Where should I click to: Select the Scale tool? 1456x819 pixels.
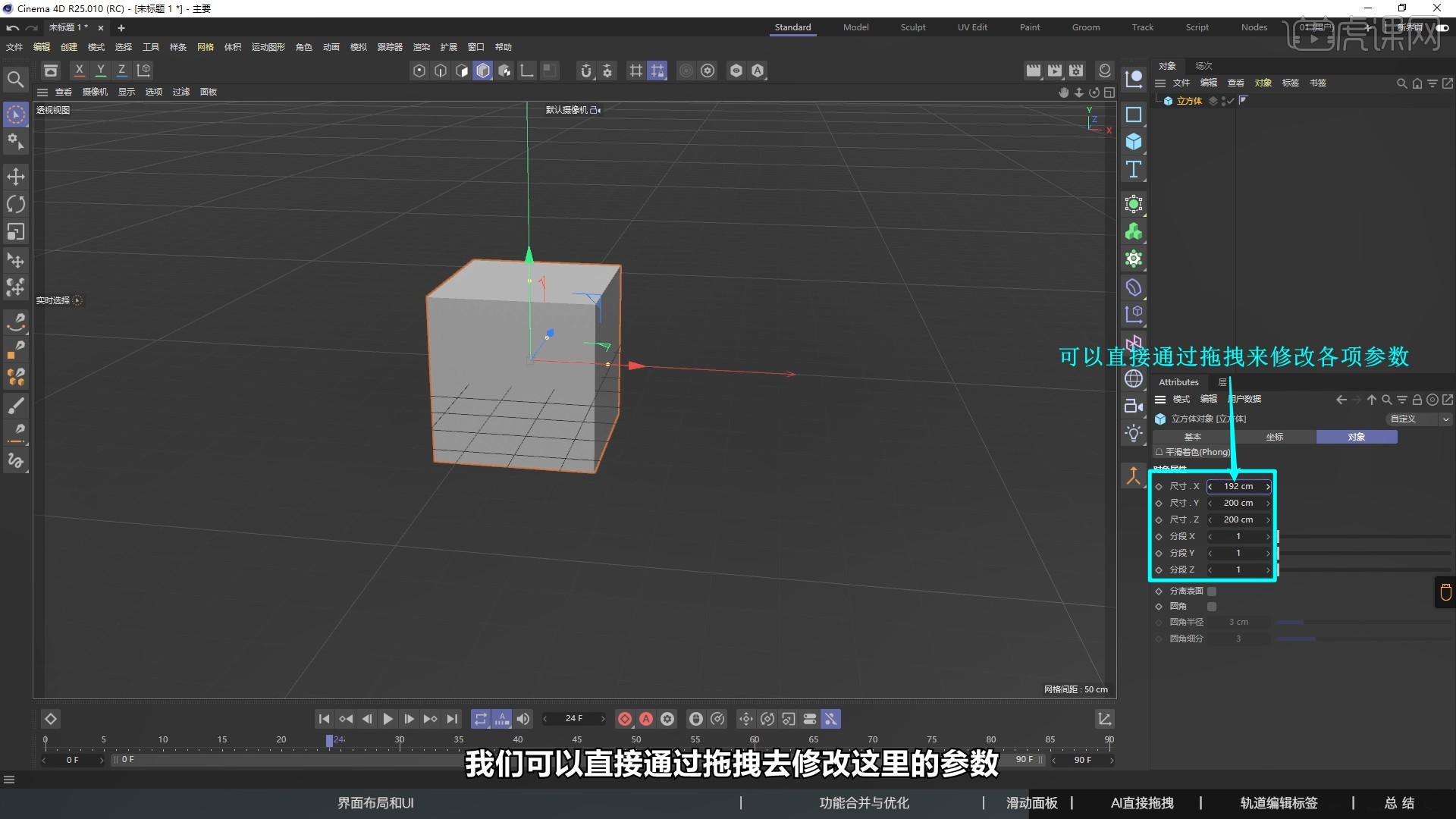point(15,231)
